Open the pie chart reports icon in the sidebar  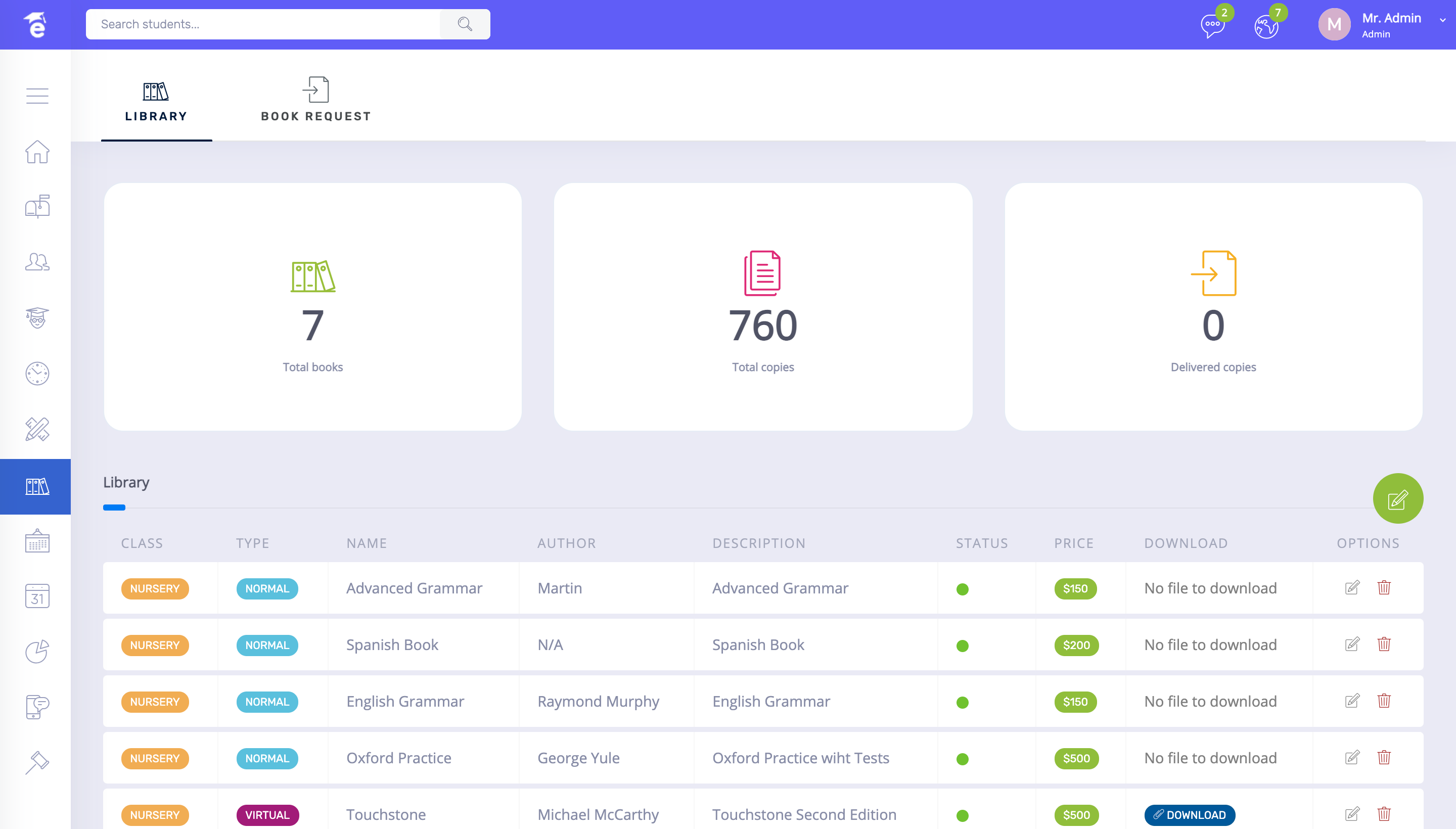pos(37,652)
